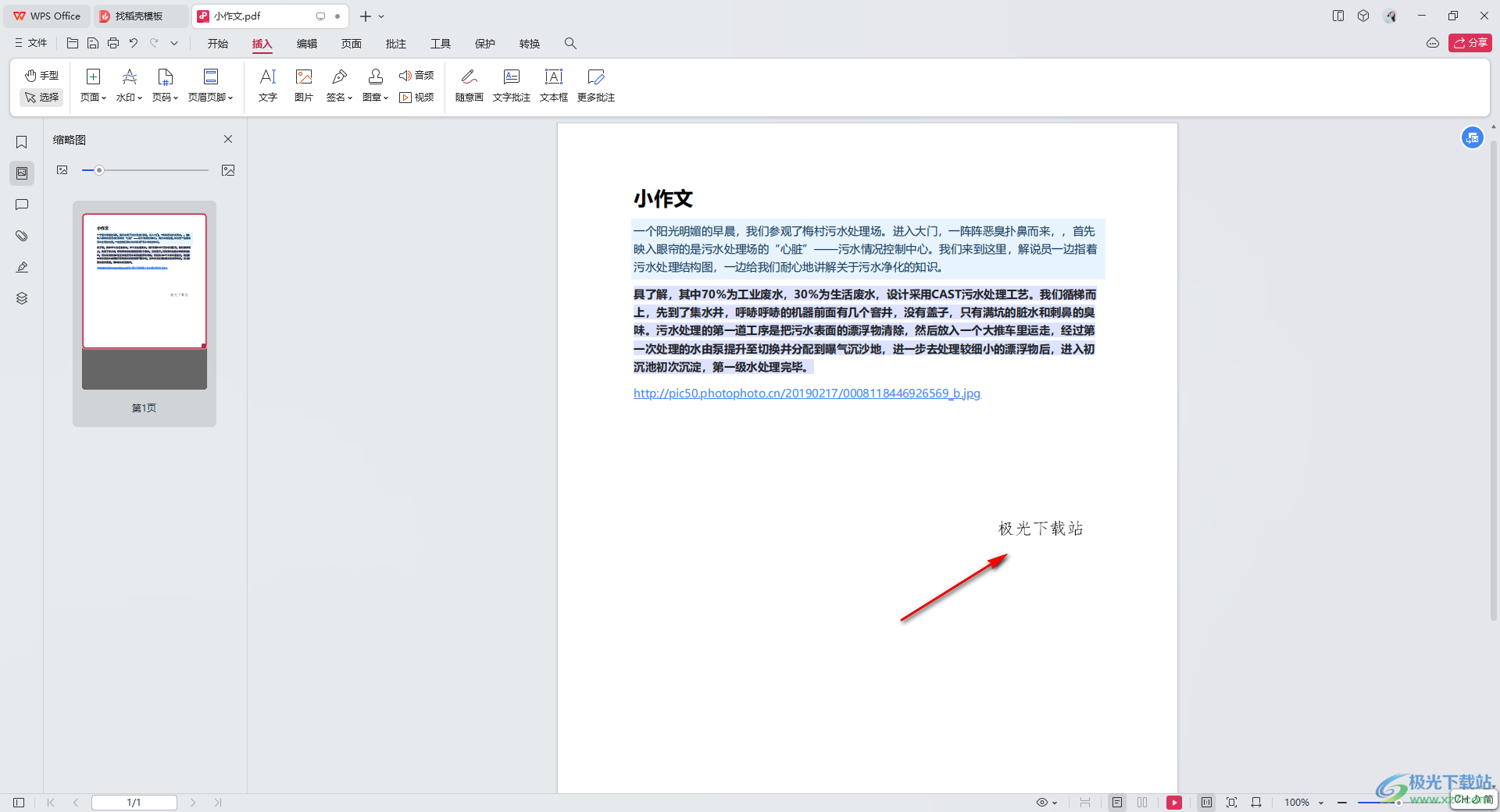The width and height of the screenshot is (1500, 812).
Task: Add audio using 音频
Action: [x=416, y=76]
